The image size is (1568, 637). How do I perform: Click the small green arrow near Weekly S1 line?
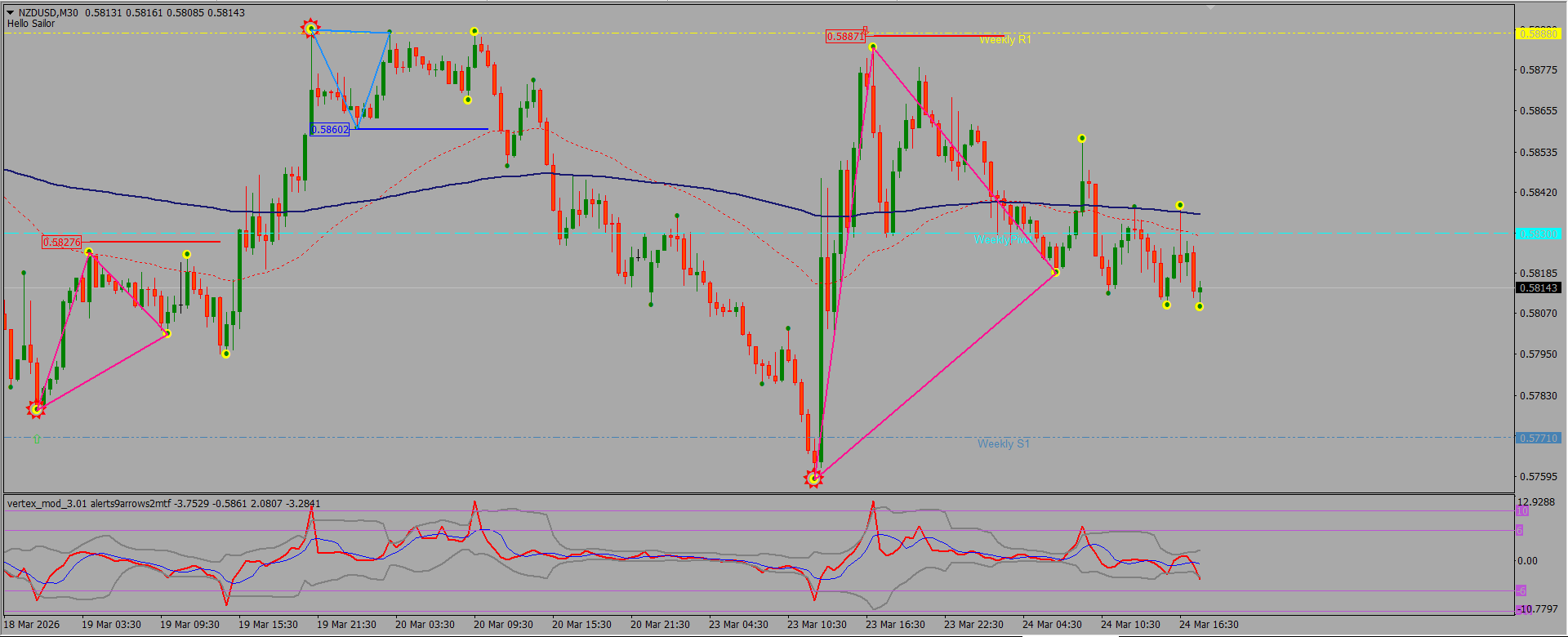click(37, 439)
